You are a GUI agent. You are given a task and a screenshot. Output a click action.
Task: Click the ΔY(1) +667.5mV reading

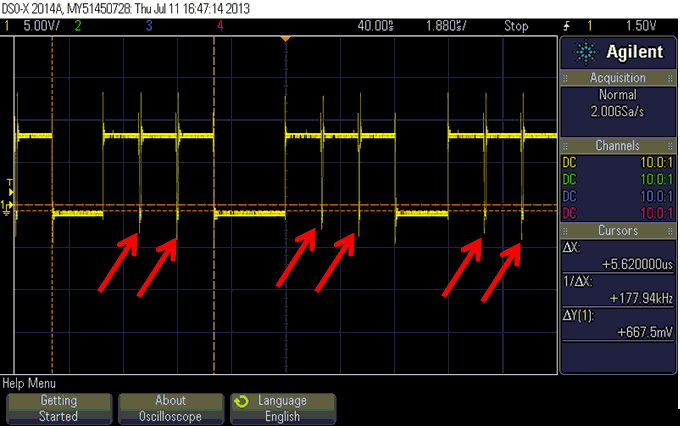[618, 324]
